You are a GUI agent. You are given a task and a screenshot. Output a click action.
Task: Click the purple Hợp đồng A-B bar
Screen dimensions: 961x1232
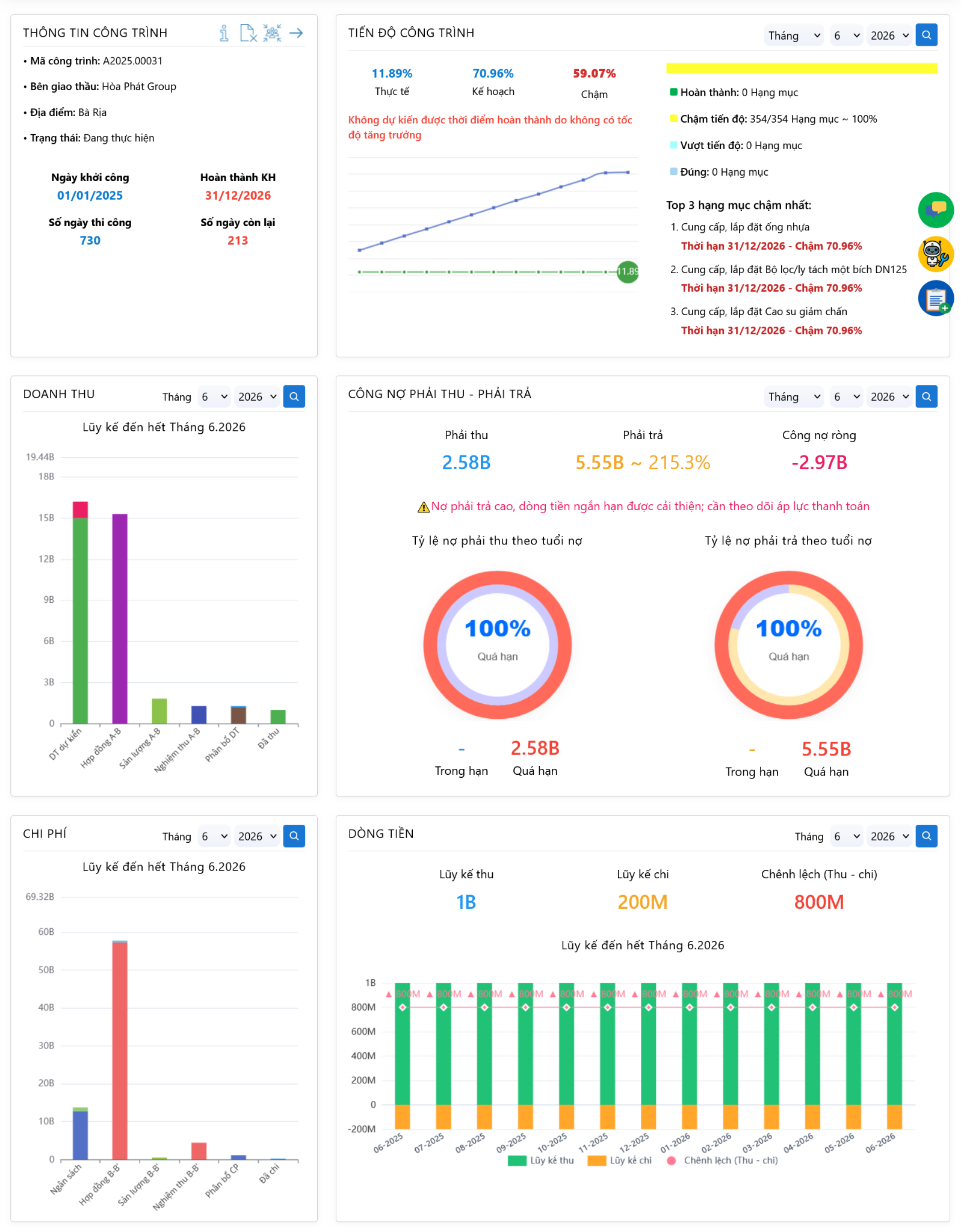tap(120, 618)
